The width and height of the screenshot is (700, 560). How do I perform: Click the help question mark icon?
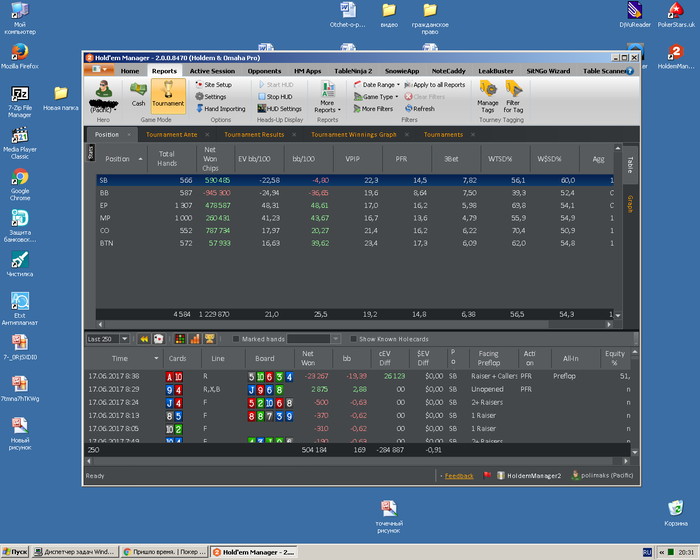tap(630, 71)
